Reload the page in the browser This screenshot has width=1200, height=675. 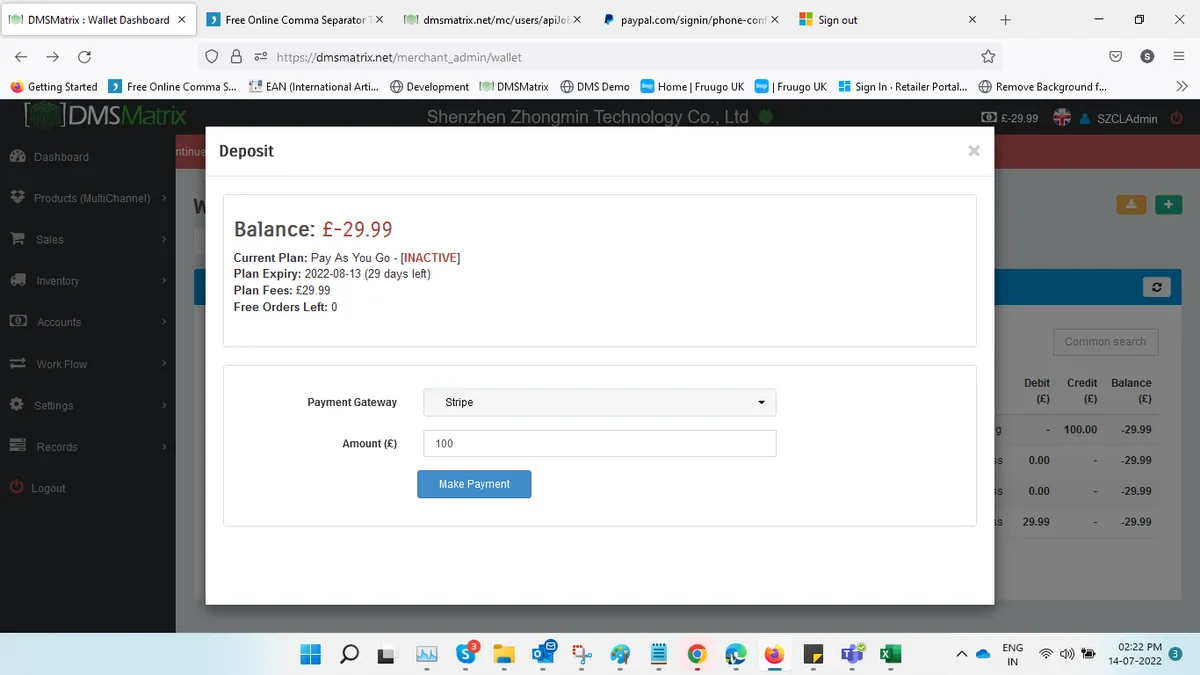pos(84,57)
